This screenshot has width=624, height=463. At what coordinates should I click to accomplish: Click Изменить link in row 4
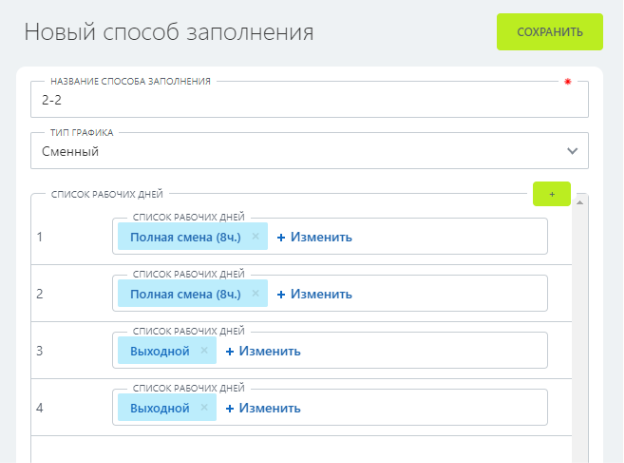(263, 408)
